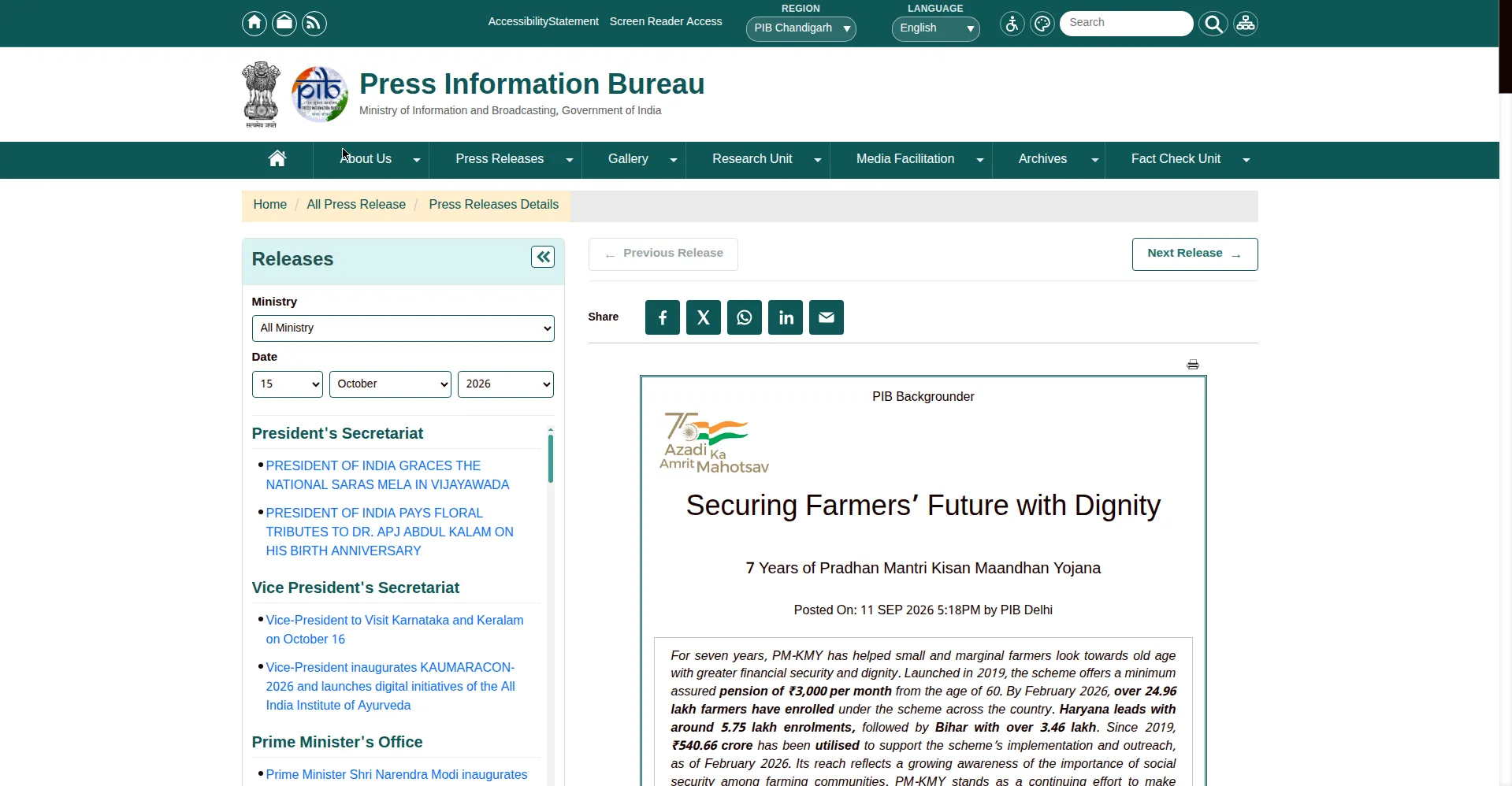Screen dimensions: 1512x786
Task: Click into the Search input field
Action: coord(1126,23)
